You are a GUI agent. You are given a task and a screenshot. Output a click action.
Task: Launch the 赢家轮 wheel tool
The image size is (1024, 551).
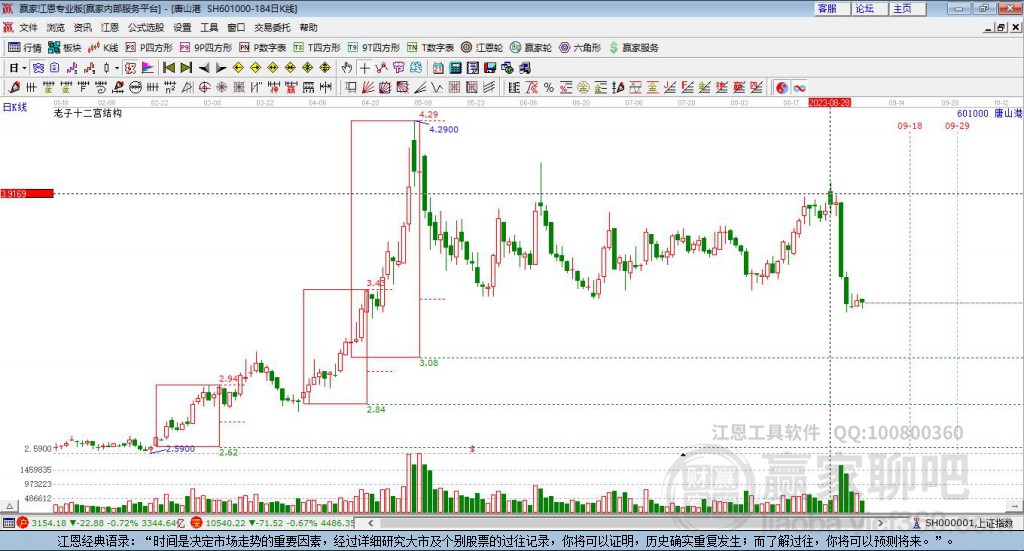531,48
